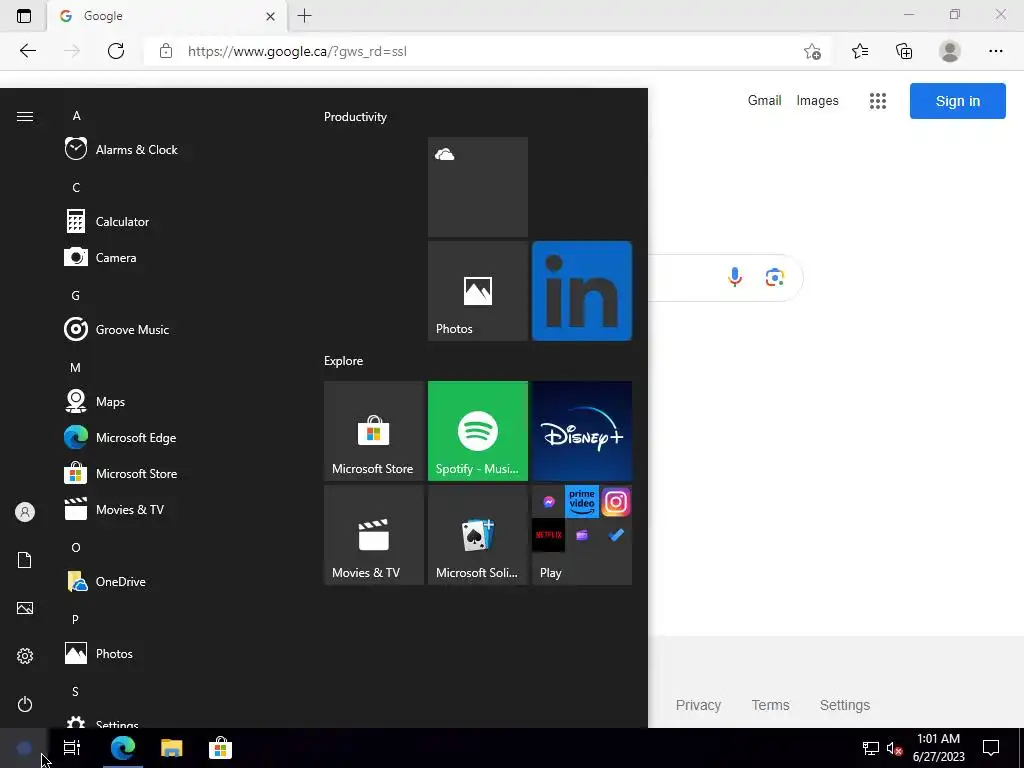Open the Edge profile avatar
Viewport: 1024px width, 768px height.
(950, 51)
